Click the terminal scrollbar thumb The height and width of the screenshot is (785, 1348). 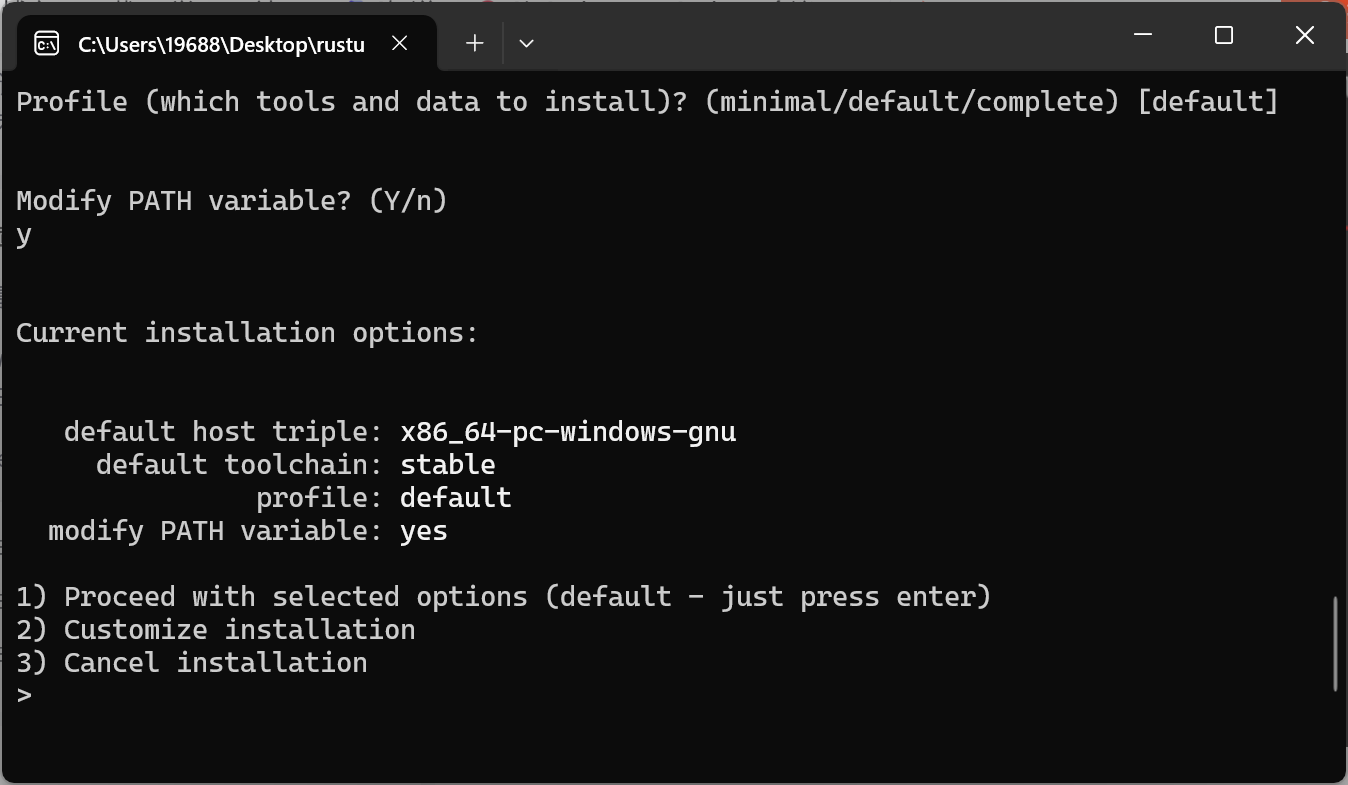click(1336, 644)
